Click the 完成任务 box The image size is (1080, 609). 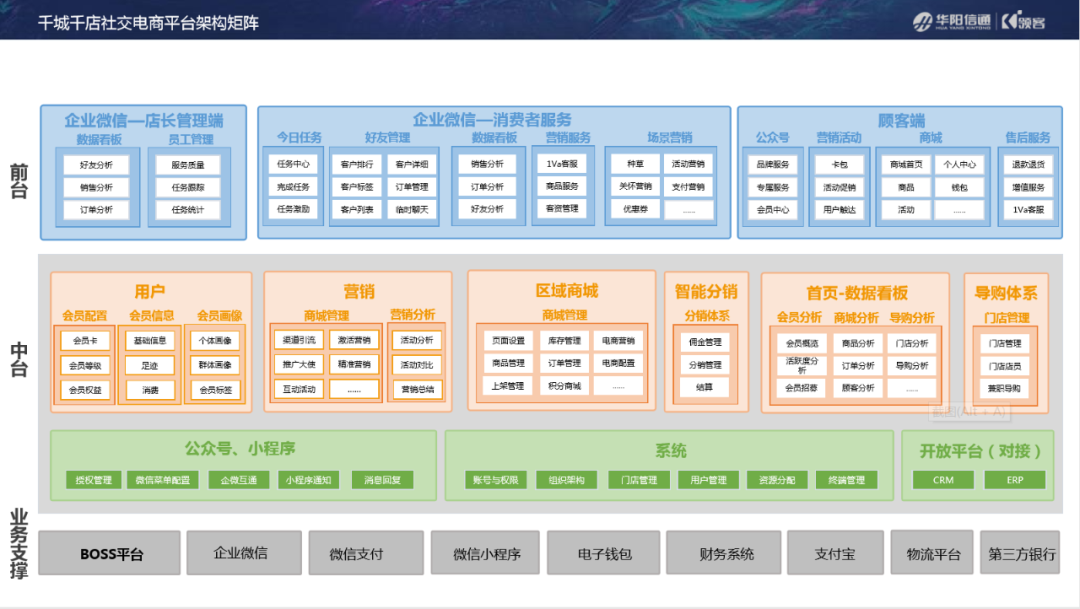(293, 187)
